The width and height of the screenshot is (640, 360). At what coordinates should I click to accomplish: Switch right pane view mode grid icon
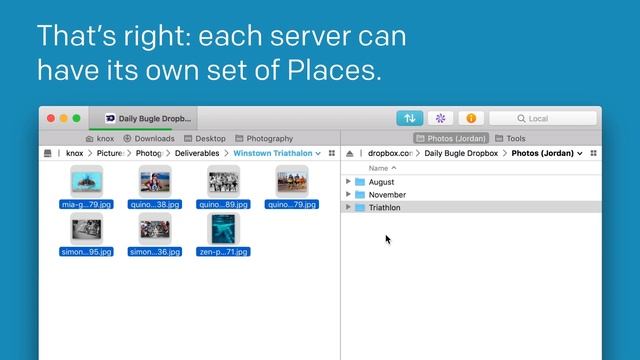[x=593, y=153]
